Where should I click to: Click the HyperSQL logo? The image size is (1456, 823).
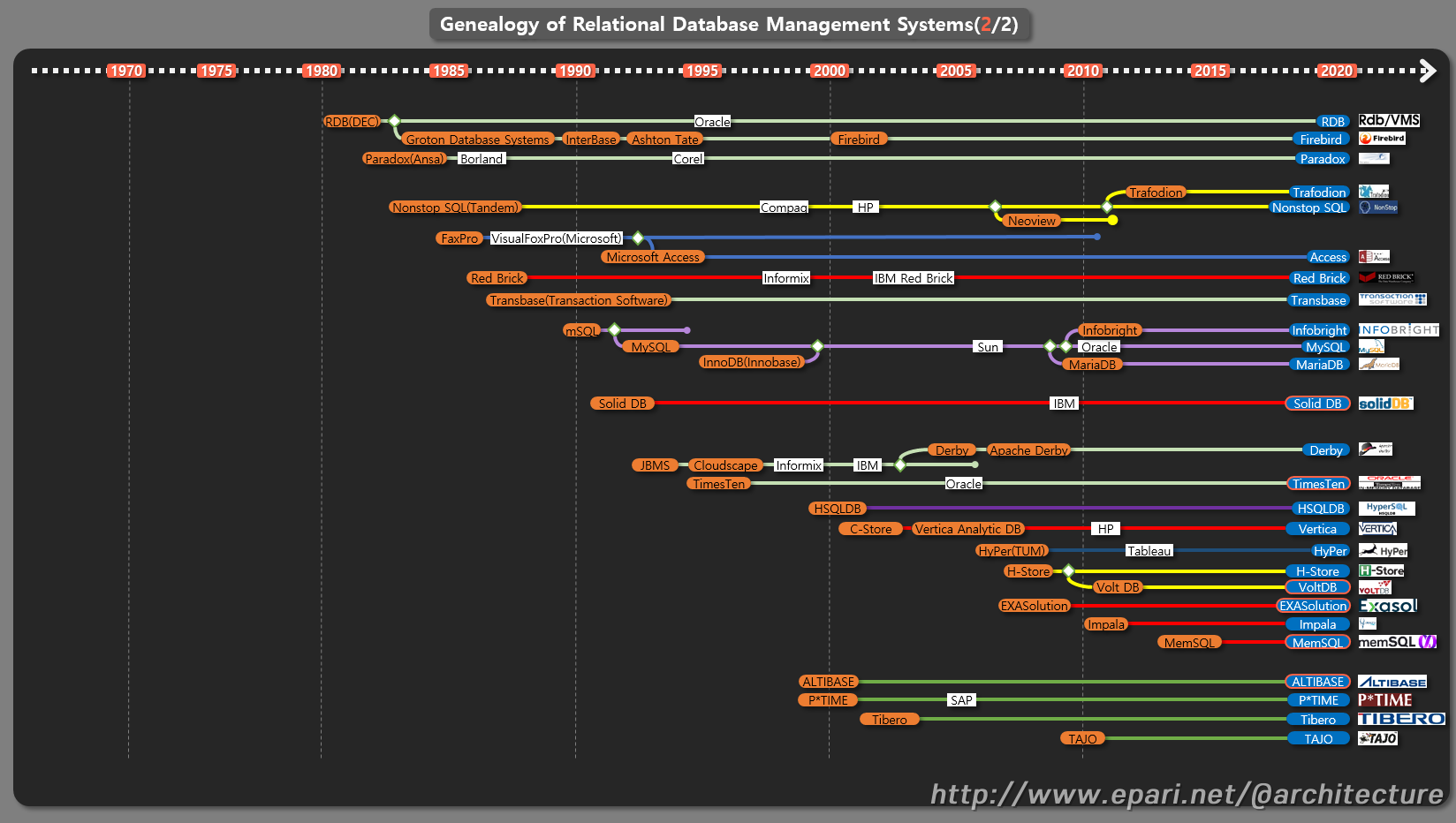(1386, 509)
